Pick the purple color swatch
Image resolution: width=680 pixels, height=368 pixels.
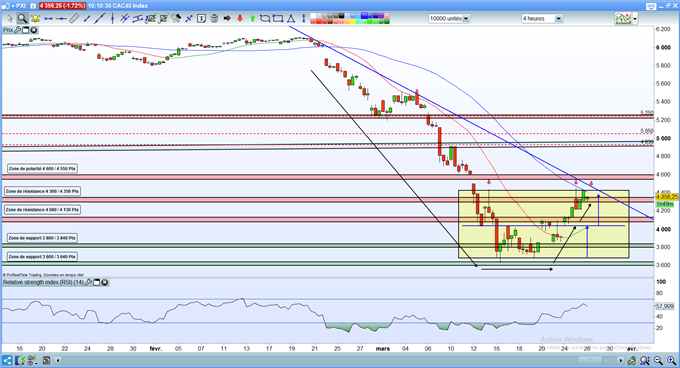coord(381,16)
